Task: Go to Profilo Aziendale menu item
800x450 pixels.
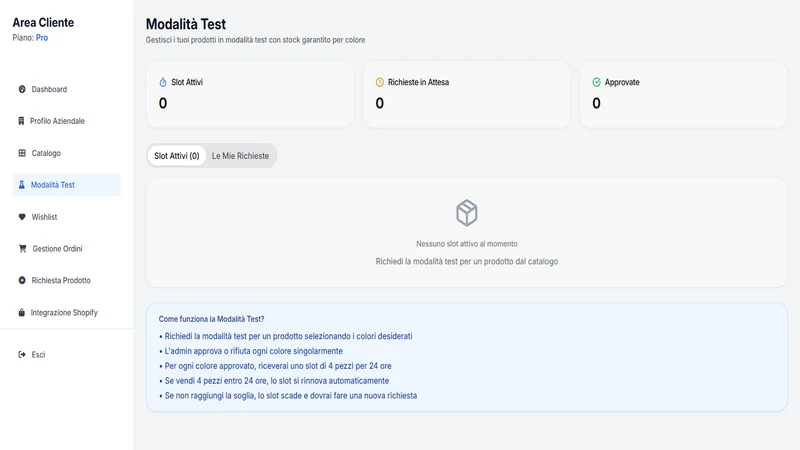Action: [x=66, y=121]
